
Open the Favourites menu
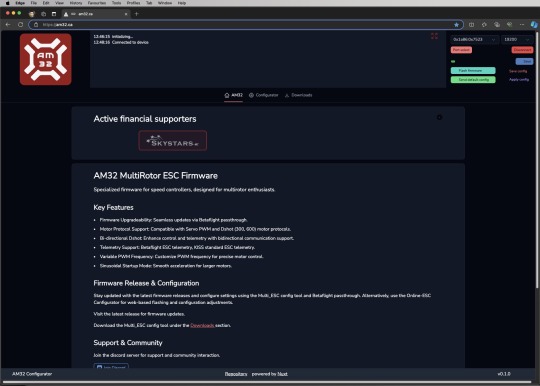(x=97, y=3)
